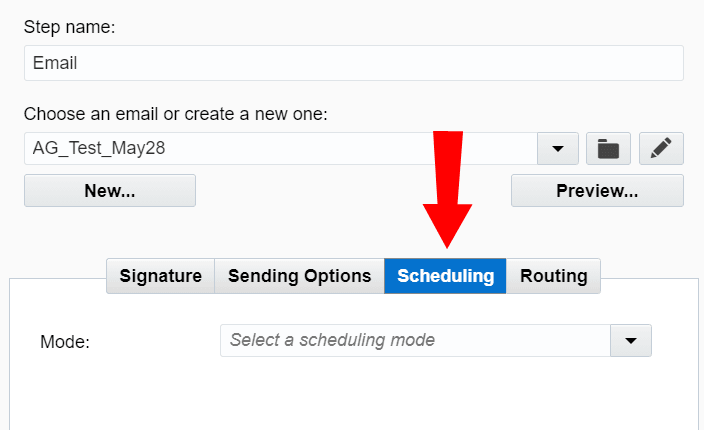The width and height of the screenshot is (704, 430).
Task: Focus the Step name text field
Action: (354, 63)
